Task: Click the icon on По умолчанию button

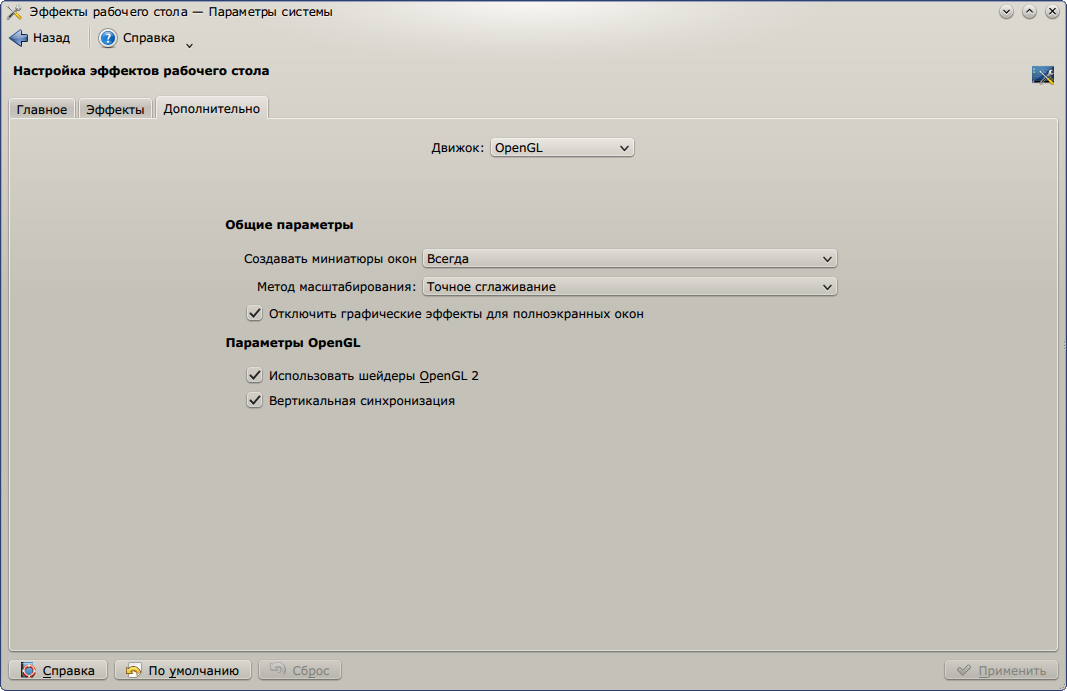Action: tap(134, 670)
